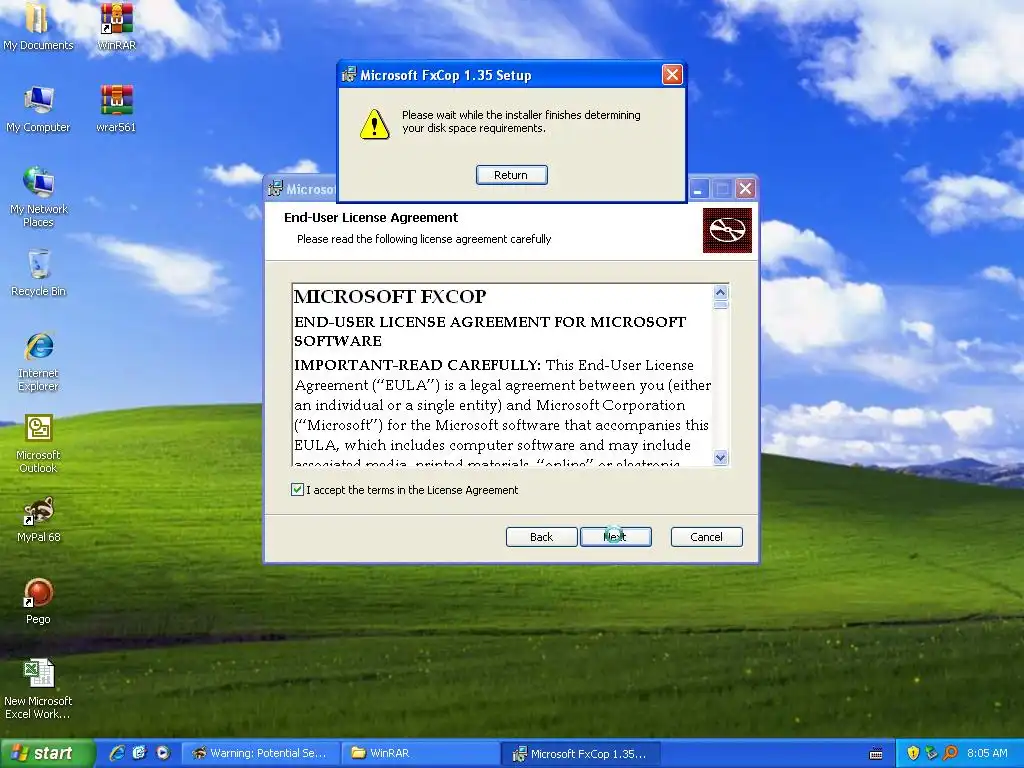The width and height of the screenshot is (1024, 768).
Task: Launch the MyPal 68 shortcut
Action: click(38, 519)
